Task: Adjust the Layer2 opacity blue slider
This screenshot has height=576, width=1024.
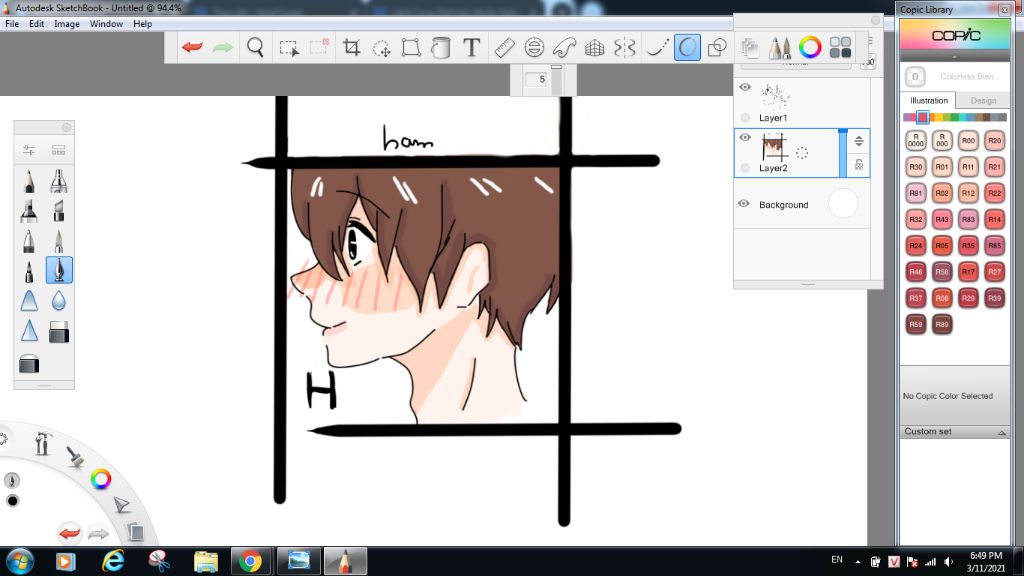Action: (843, 153)
